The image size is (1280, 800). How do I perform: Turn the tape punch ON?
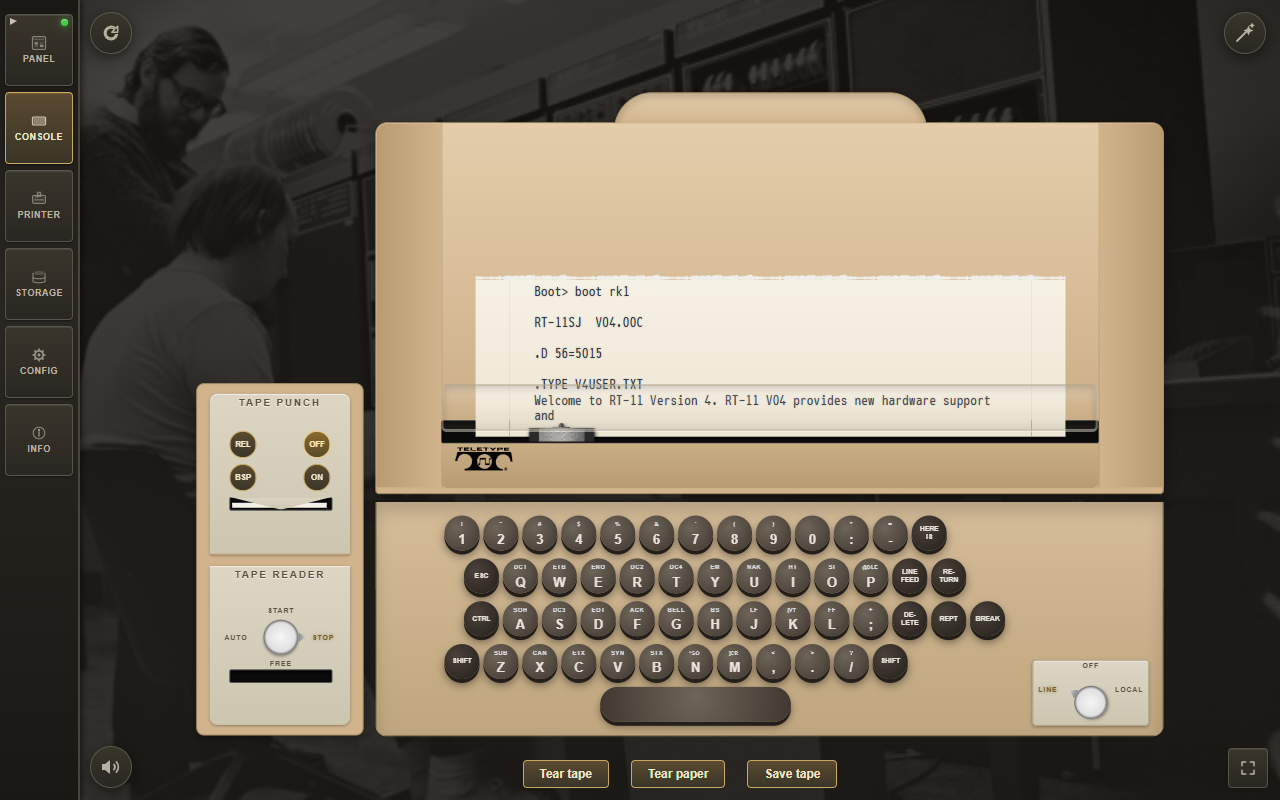click(317, 477)
